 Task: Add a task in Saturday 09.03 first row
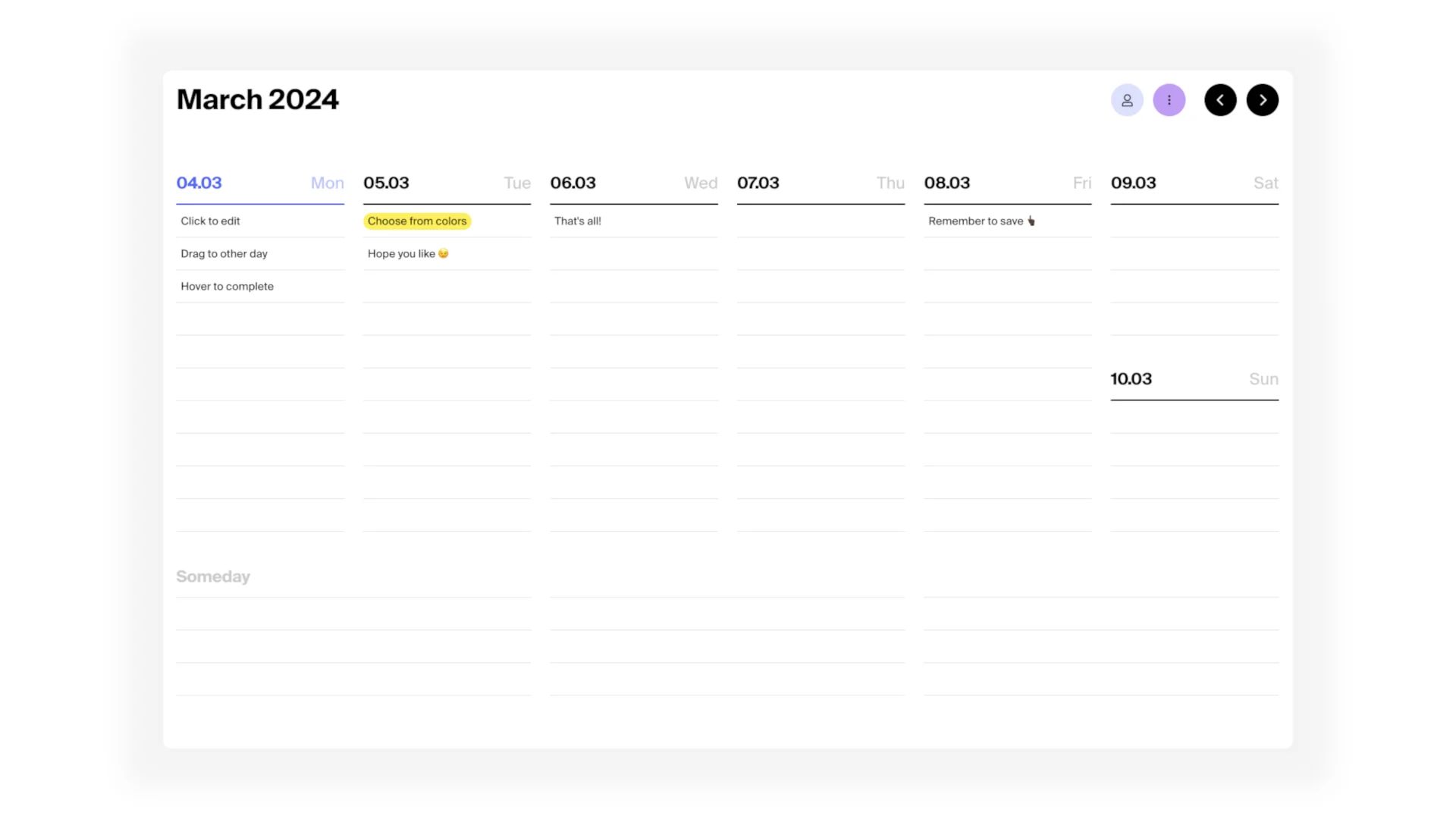1194,221
